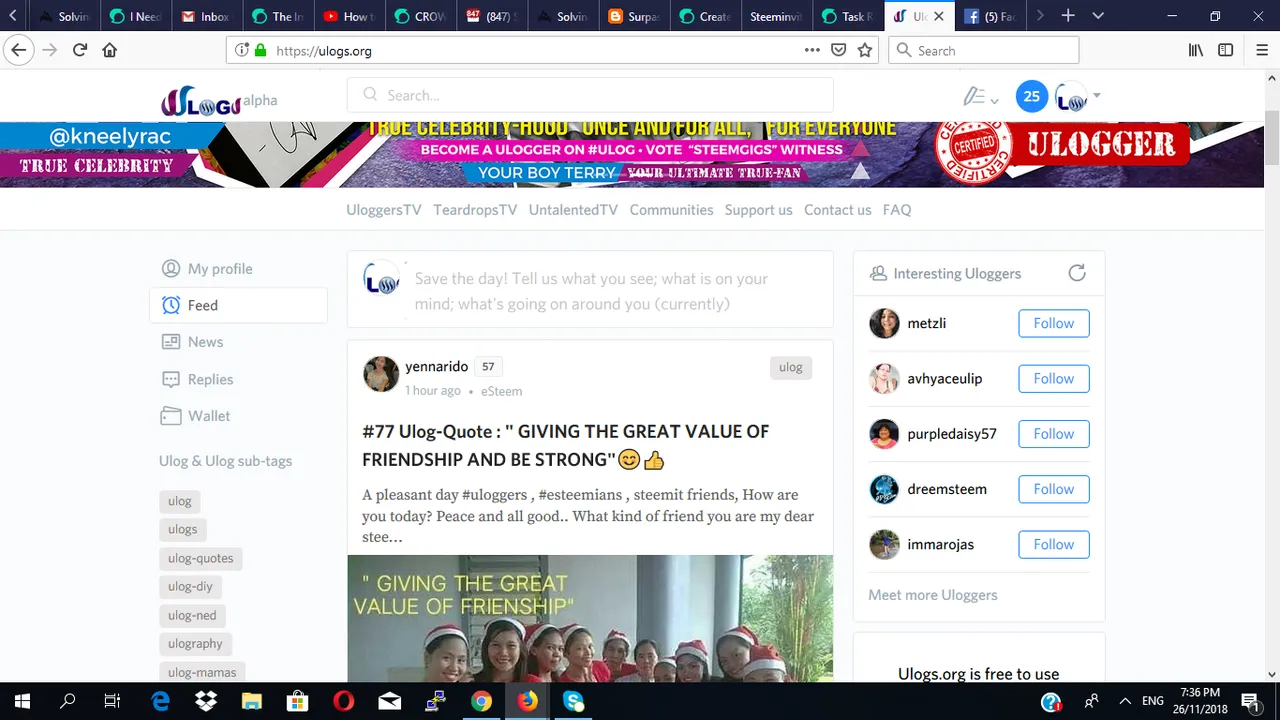This screenshot has height=720, width=1280.
Task: Open a new tab with the plus button
Action: point(1068,16)
